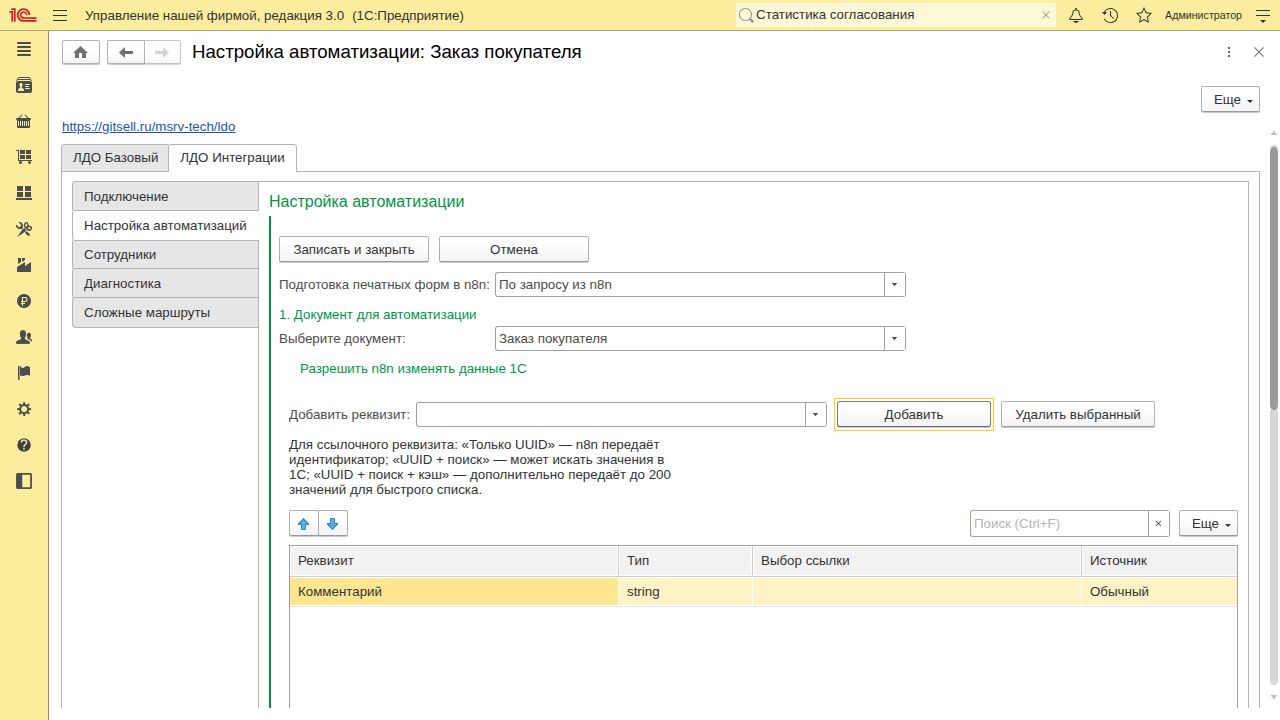Open the tiles dashboard section icon
1280x720 pixels.
24,193
